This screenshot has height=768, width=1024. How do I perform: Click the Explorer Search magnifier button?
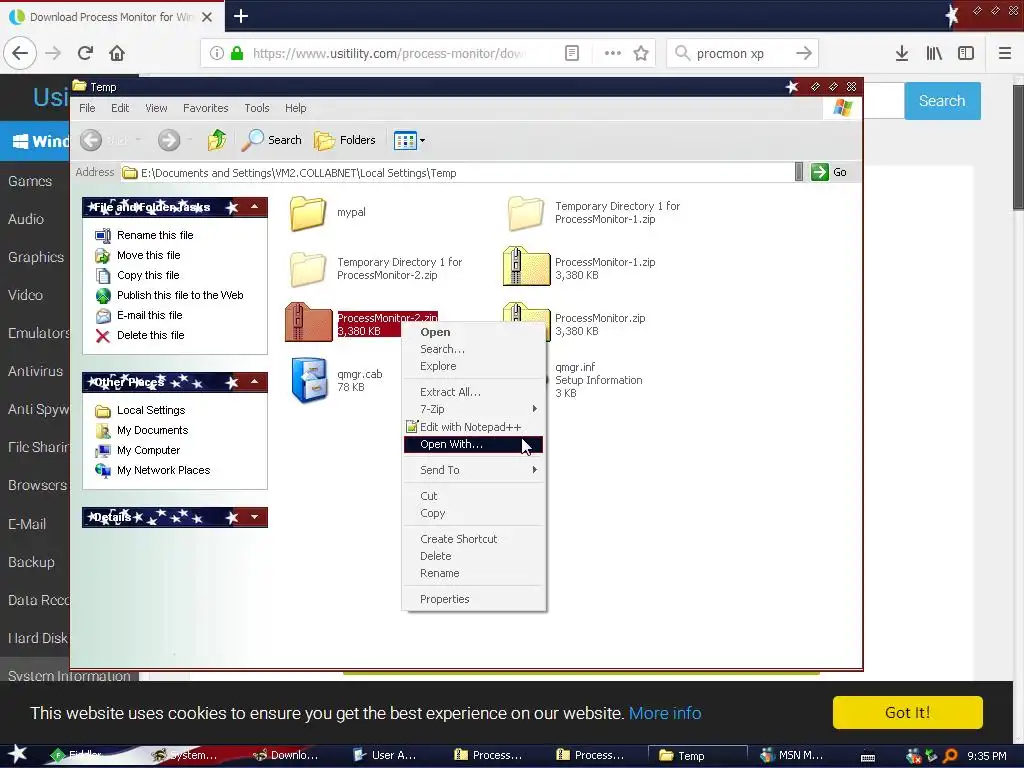(x=272, y=140)
